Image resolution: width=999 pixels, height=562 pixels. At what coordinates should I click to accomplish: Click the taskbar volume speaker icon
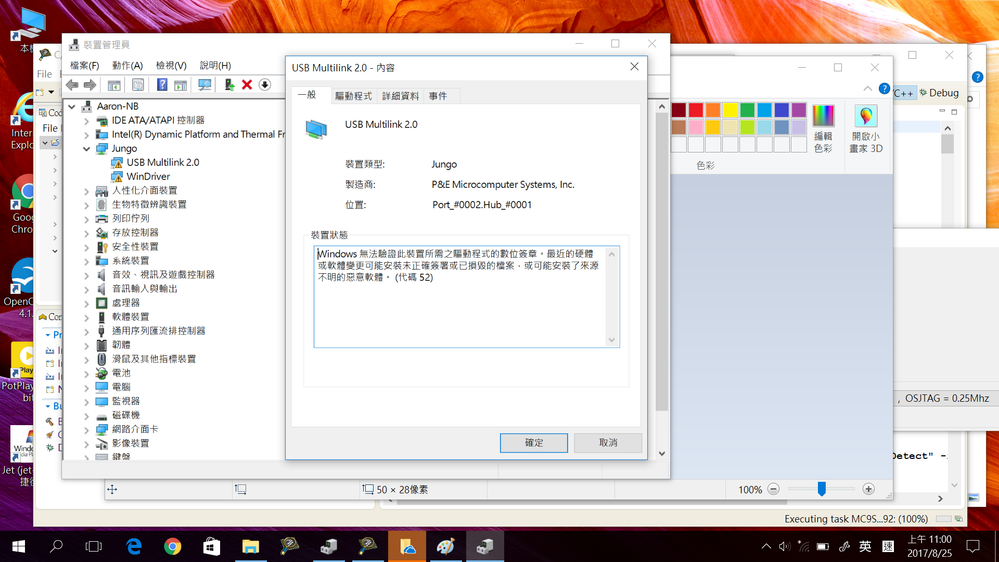(784, 547)
